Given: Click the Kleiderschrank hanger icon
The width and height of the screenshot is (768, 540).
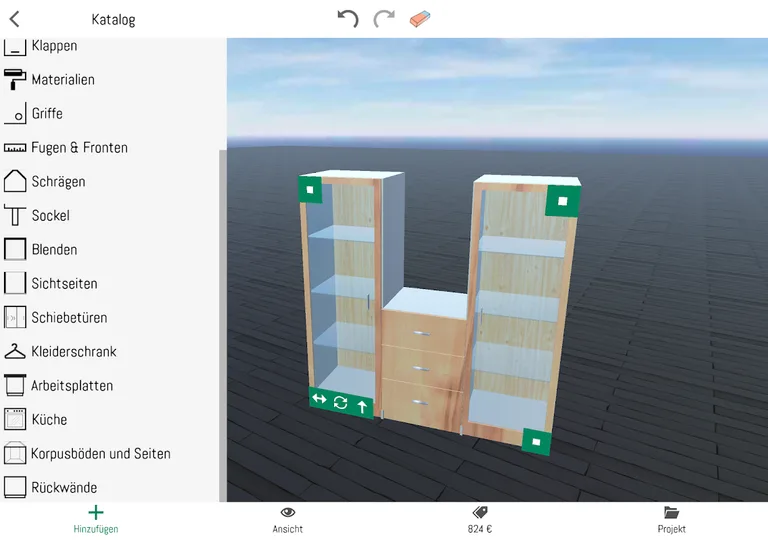Looking at the screenshot, I should [x=15, y=351].
